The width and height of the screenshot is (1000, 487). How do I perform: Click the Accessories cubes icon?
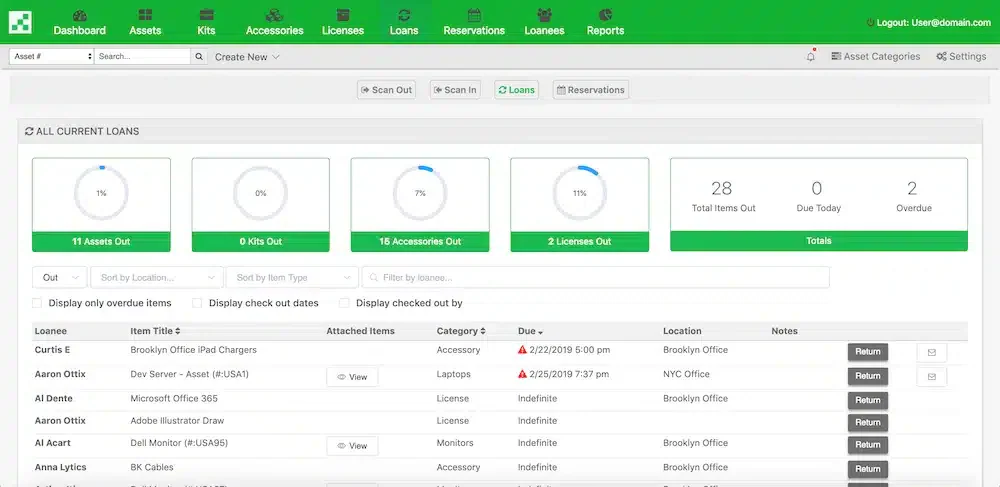point(274,15)
